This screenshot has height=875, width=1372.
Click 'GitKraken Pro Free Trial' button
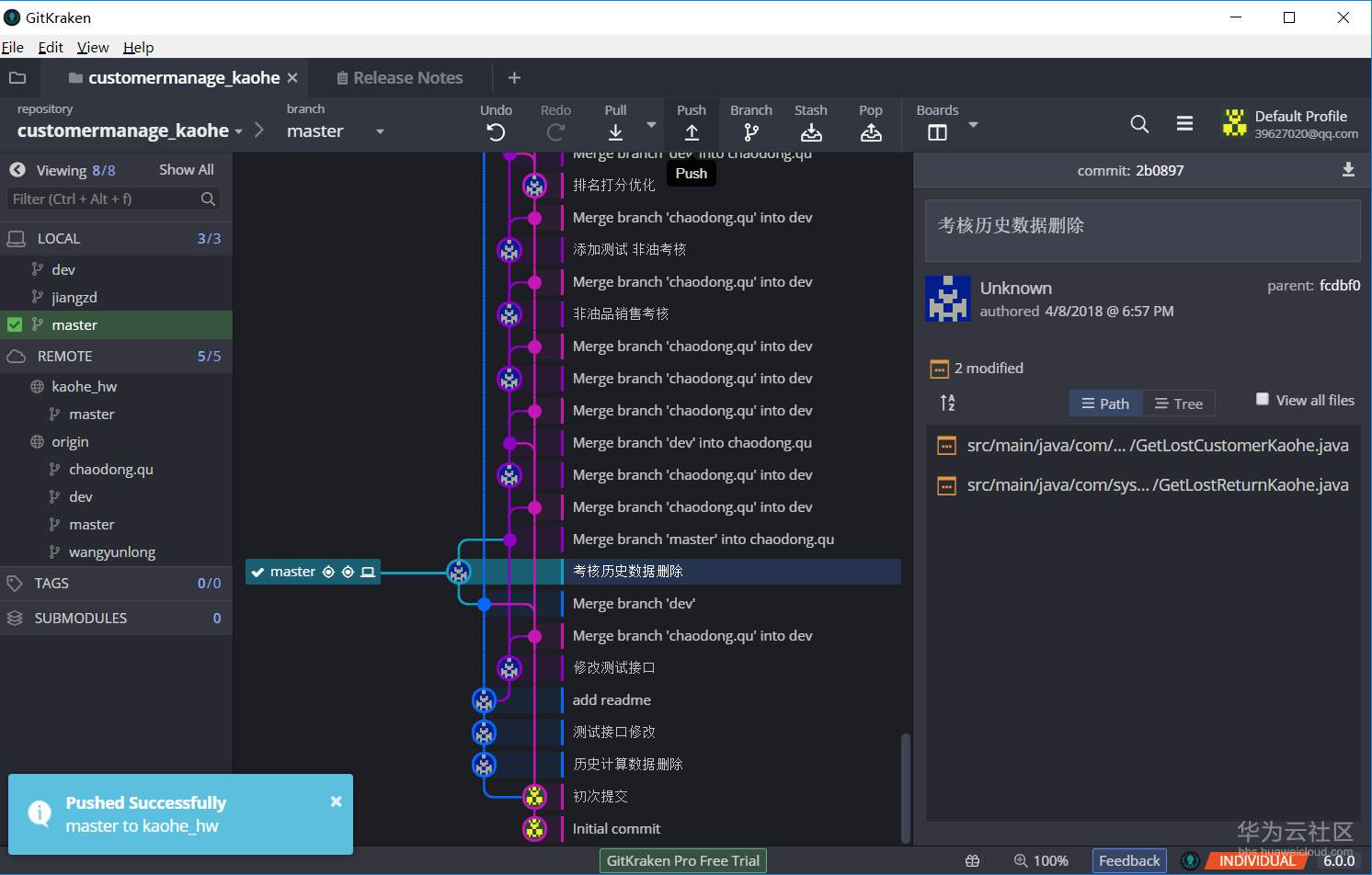pyautogui.click(x=683, y=860)
